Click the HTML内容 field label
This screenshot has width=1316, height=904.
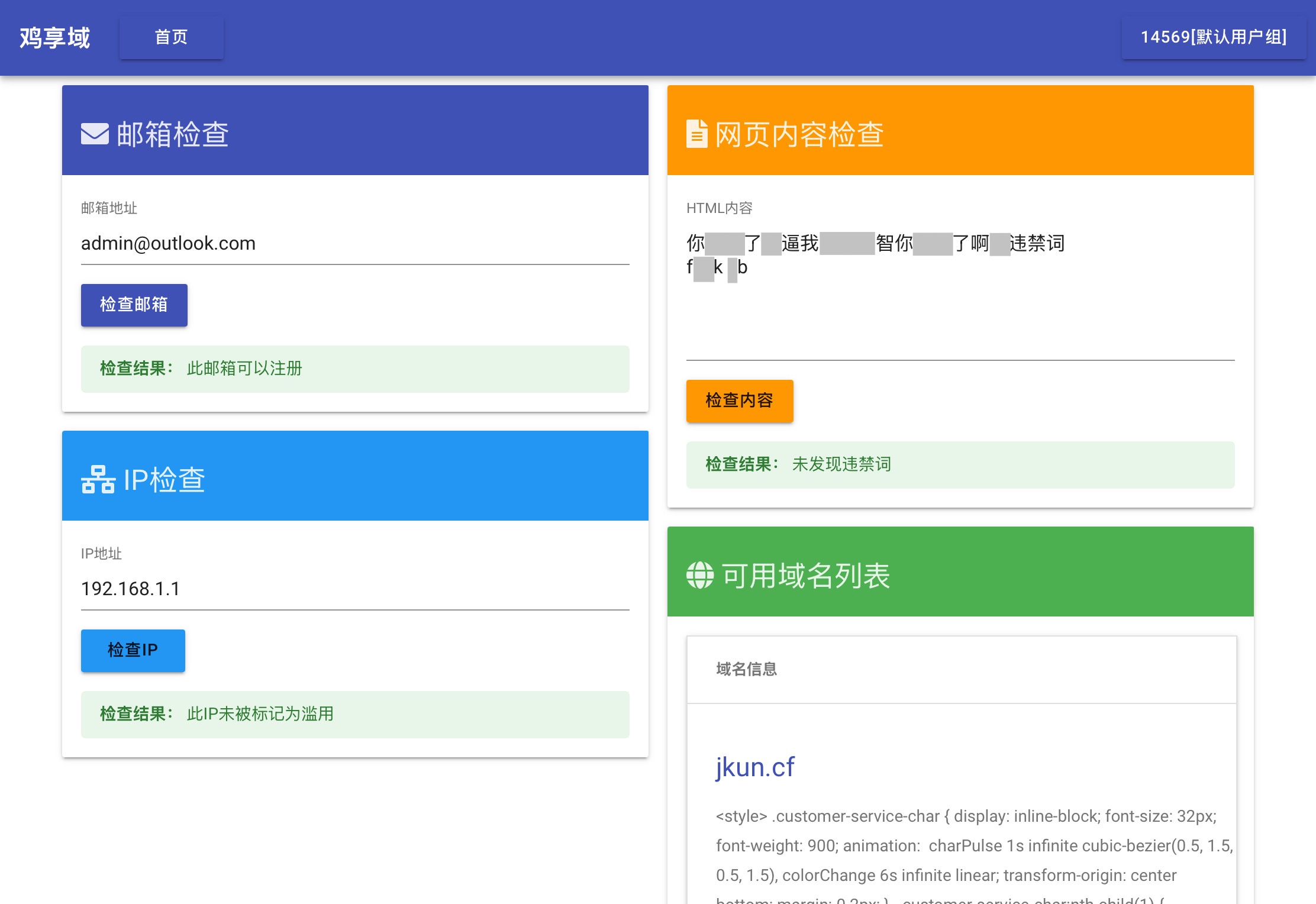[x=720, y=208]
